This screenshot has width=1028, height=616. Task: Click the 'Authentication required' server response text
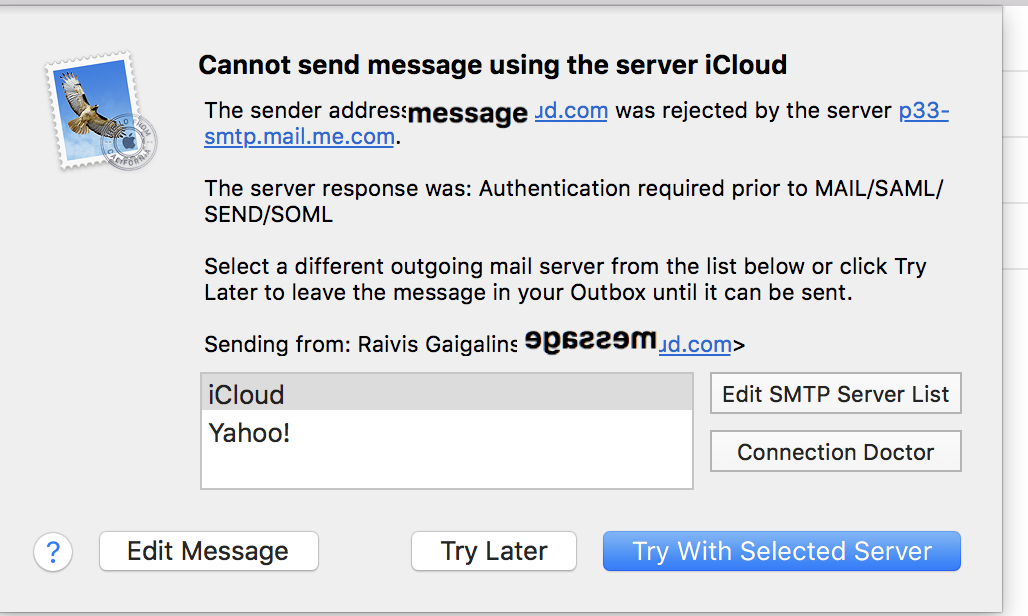click(x=572, y=189)
